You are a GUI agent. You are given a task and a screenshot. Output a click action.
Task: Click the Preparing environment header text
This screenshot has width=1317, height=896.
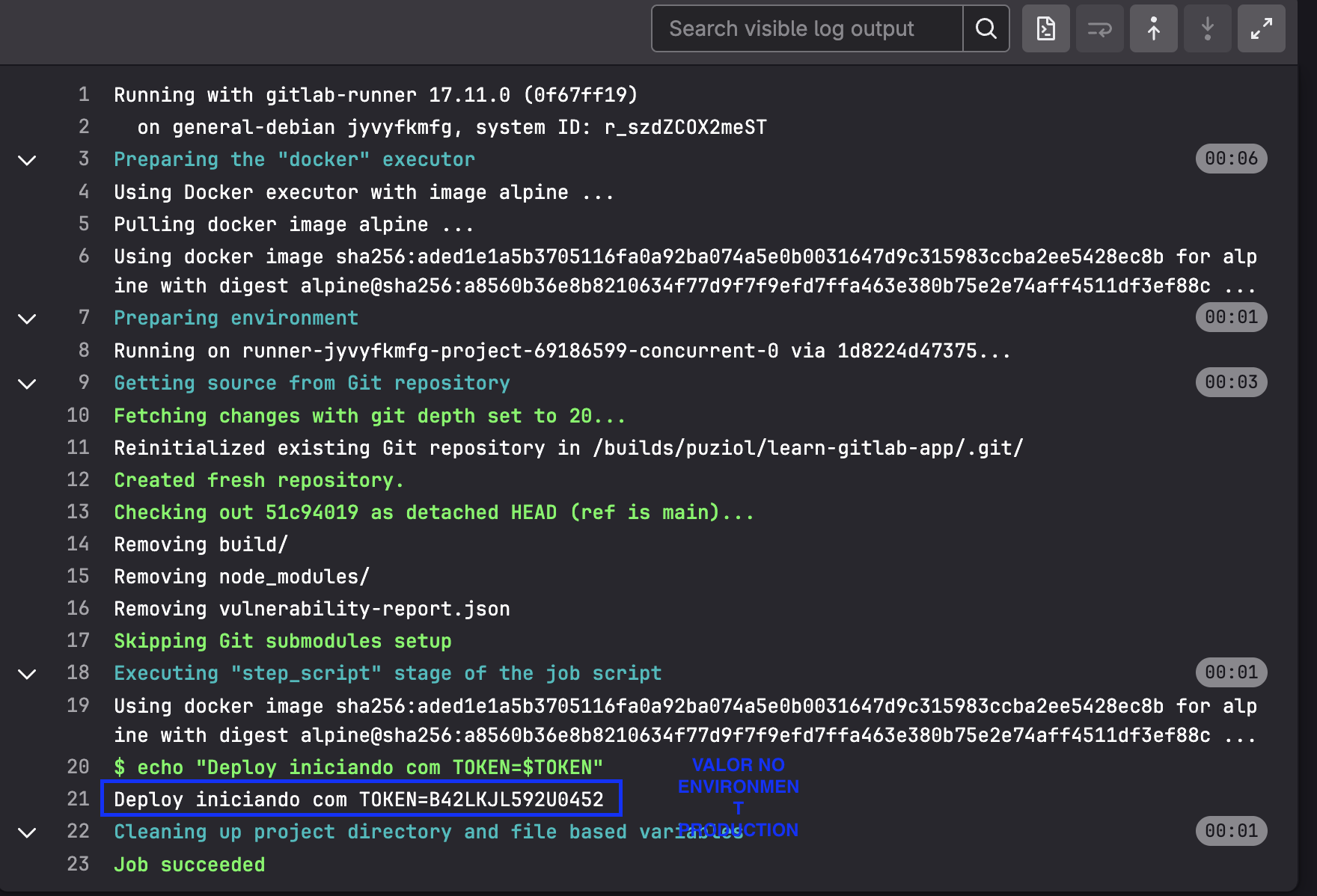click(x=236, y=319)
